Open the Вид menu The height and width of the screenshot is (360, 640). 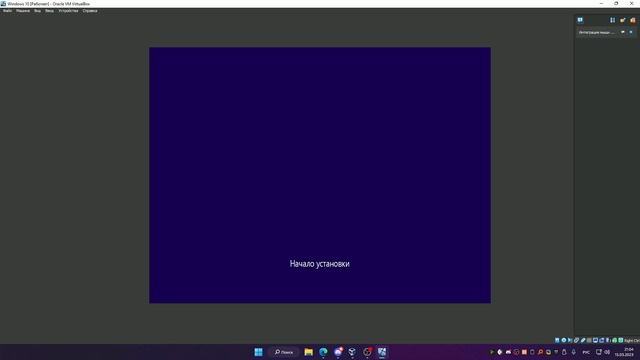(x=37, y=11)
